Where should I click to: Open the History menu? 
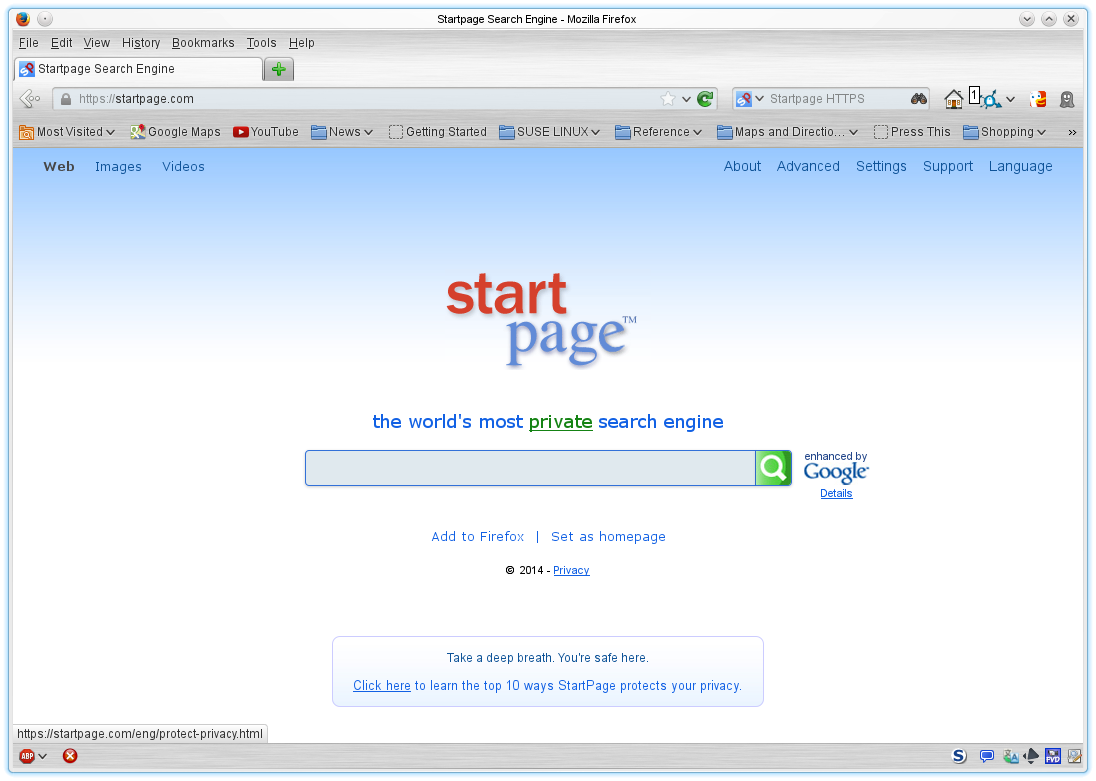click(140, 43)
